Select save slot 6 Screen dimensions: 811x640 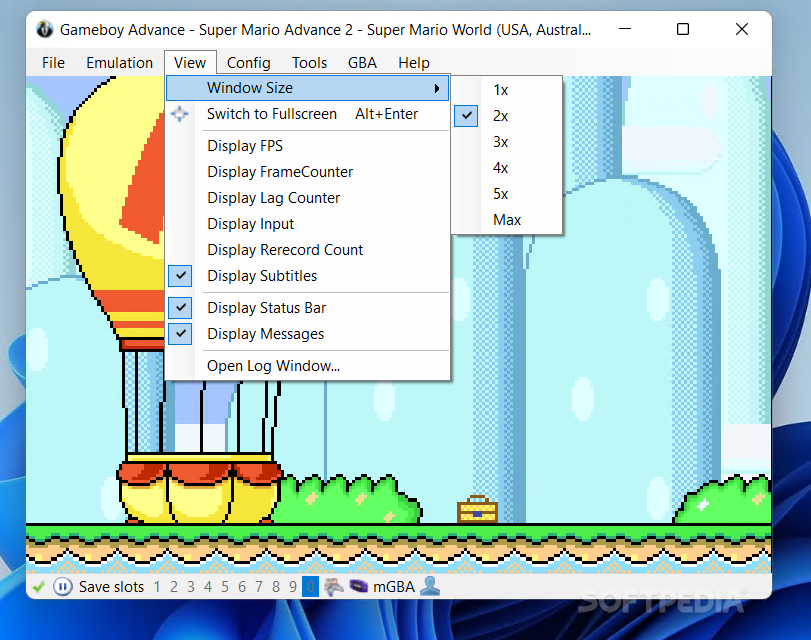(242, 587)
